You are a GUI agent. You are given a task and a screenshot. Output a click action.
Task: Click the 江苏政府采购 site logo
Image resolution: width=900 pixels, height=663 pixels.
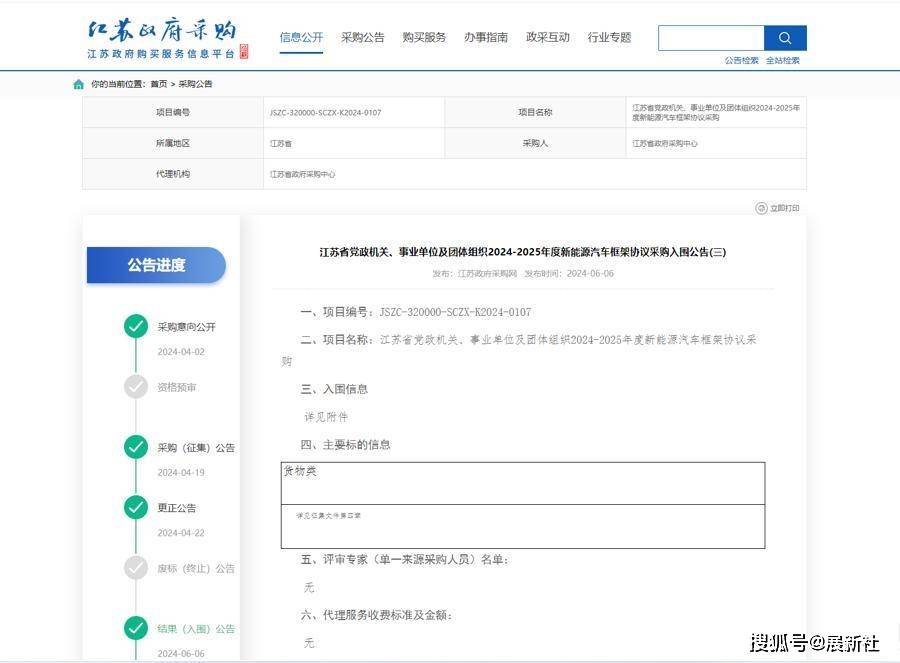click(x=167, y=38)
